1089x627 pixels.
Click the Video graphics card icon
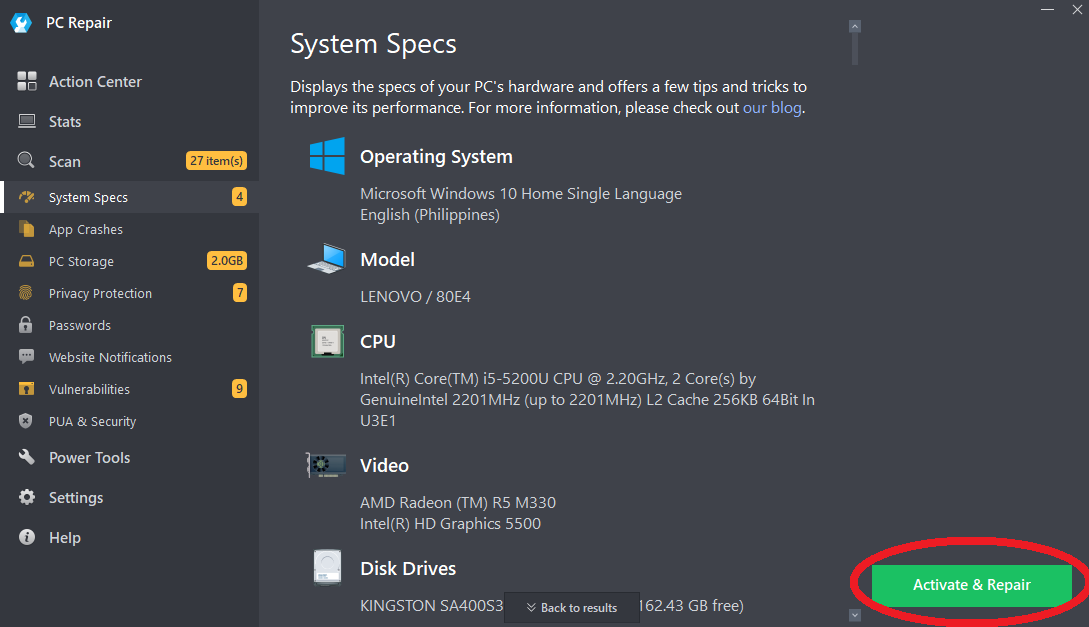[x=326, y=465]
